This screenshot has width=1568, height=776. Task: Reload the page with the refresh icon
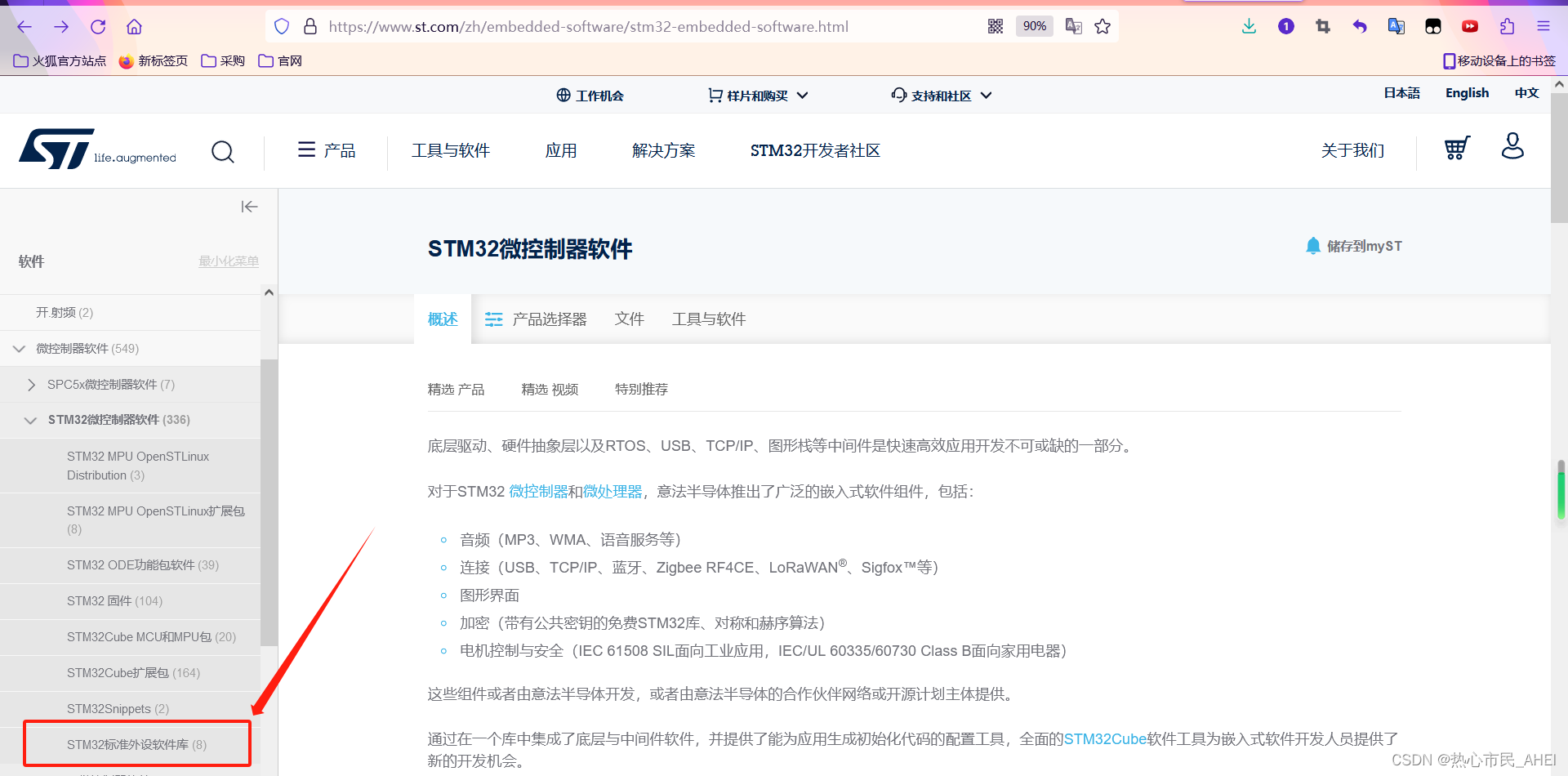point(98,27)
